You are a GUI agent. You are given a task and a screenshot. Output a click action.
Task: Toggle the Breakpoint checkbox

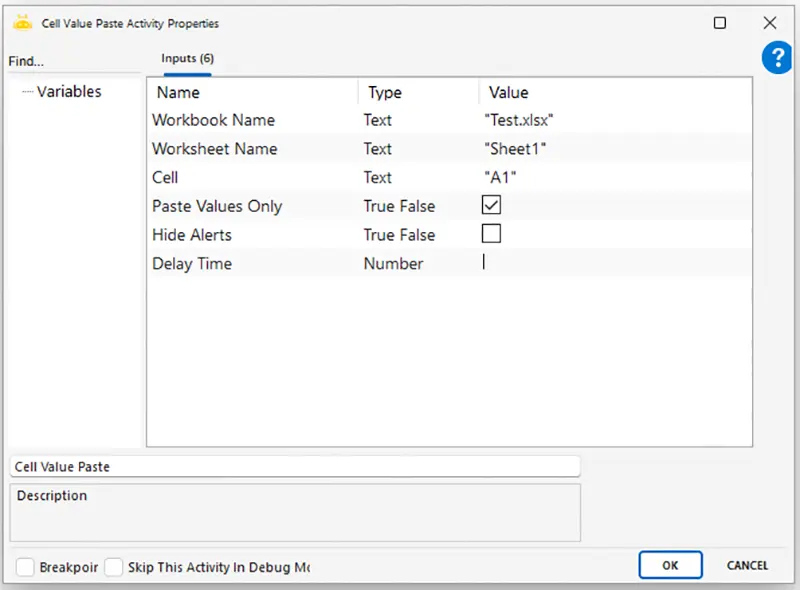25,567
